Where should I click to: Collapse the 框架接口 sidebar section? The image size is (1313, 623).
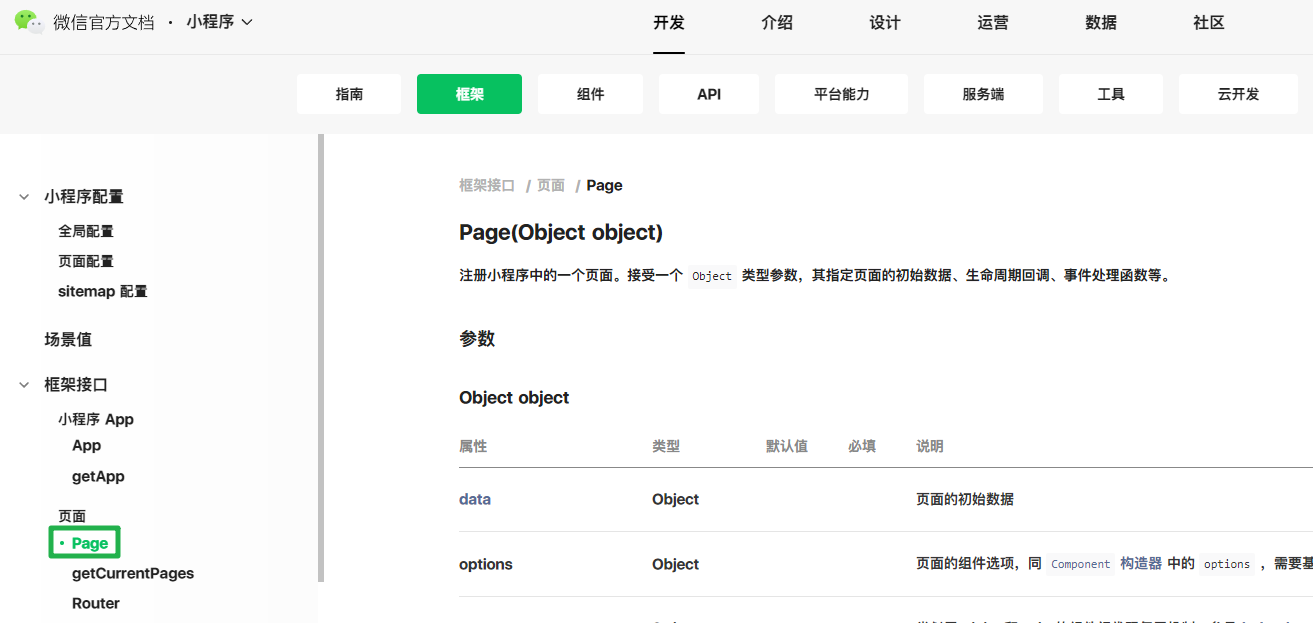pos(24,385)
